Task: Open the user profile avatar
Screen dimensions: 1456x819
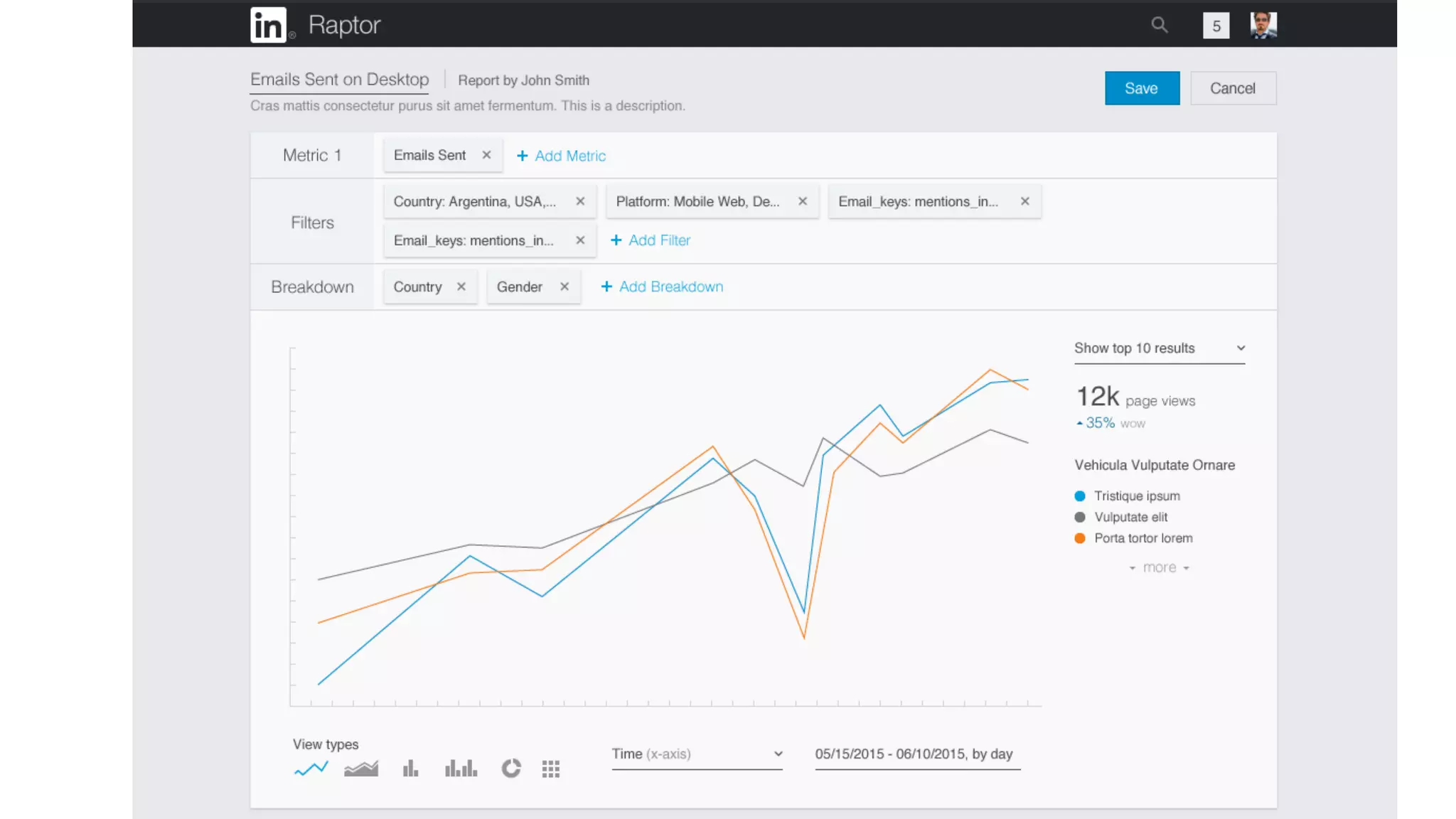Action: [x=1263, y=25]
